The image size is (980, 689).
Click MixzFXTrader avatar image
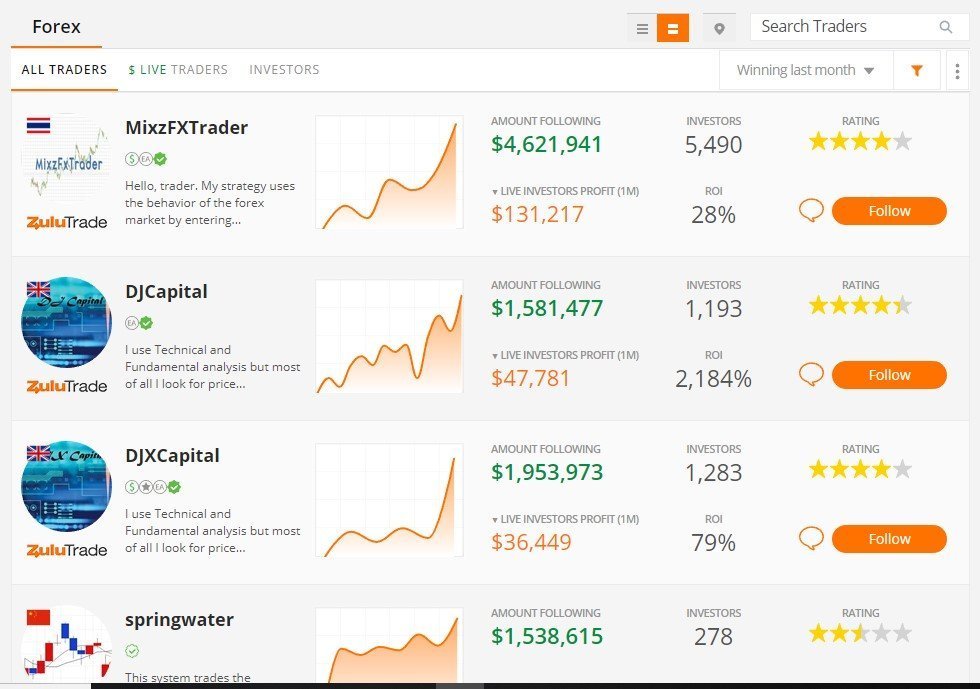click(x=66, y=158)
